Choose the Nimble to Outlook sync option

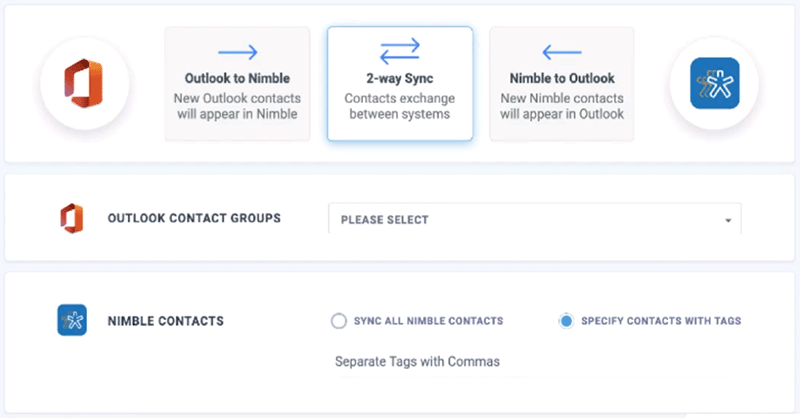coord(562,84)
